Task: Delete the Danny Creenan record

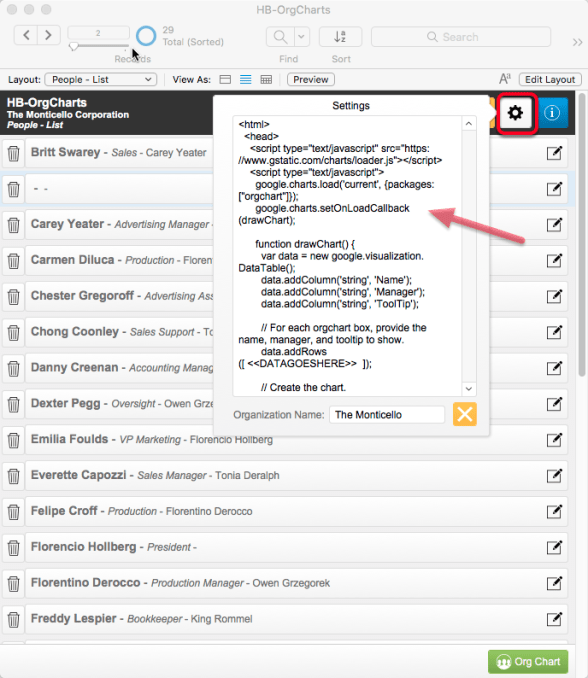Action: click(x=13, y=368)
